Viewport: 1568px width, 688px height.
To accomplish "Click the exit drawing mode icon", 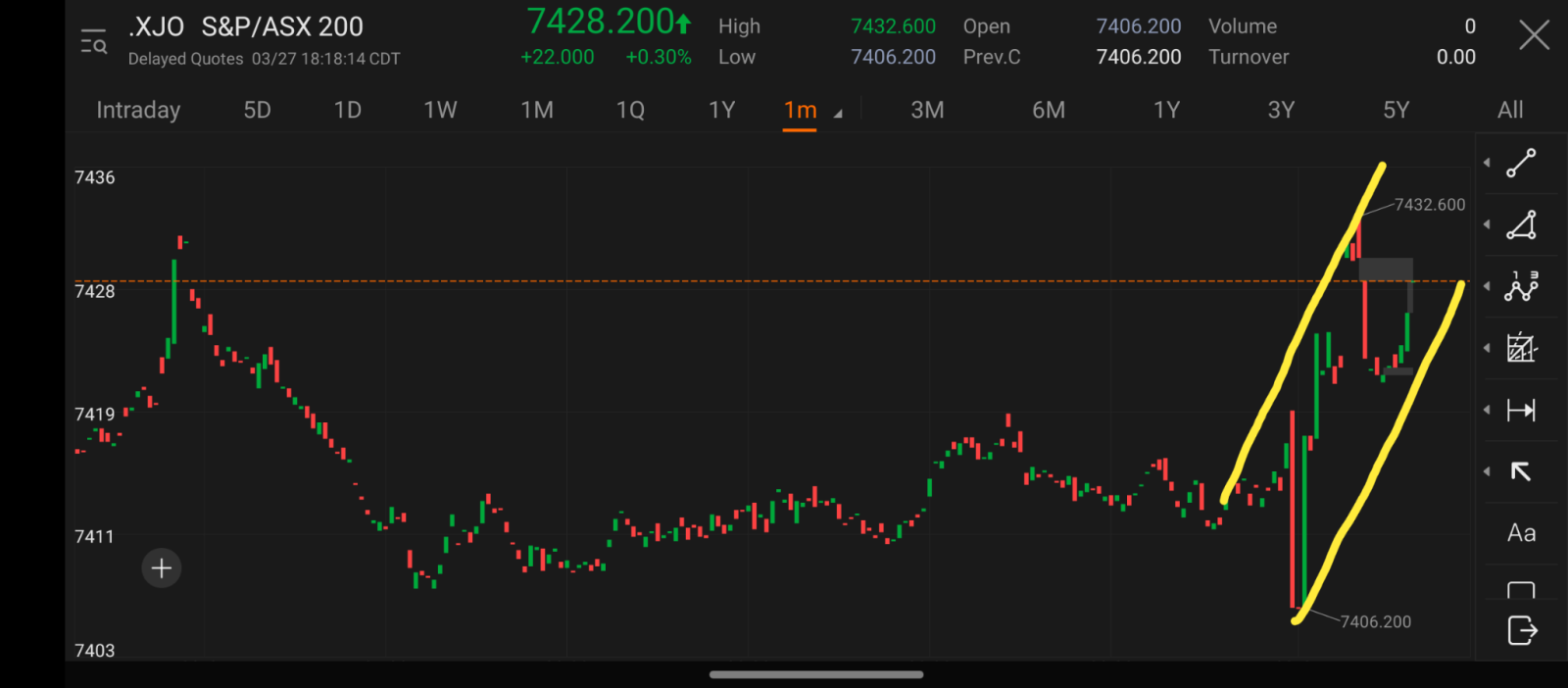I will point(1521,630).
